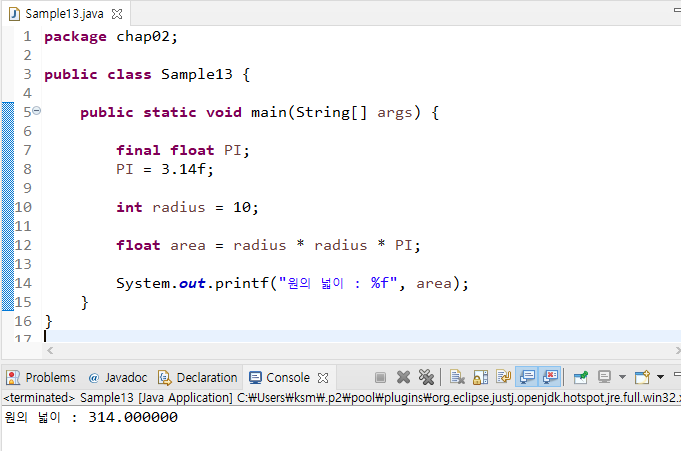Close the Sample13.java editor tab
Viewport: 681px width, 451px height.
tap(117, 14)
